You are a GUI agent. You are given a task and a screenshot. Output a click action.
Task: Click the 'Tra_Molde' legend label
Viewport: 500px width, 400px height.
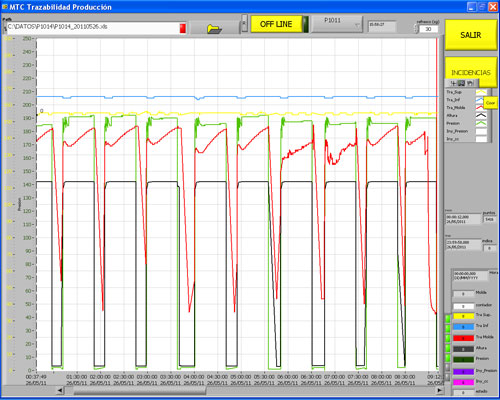[456, 108]
